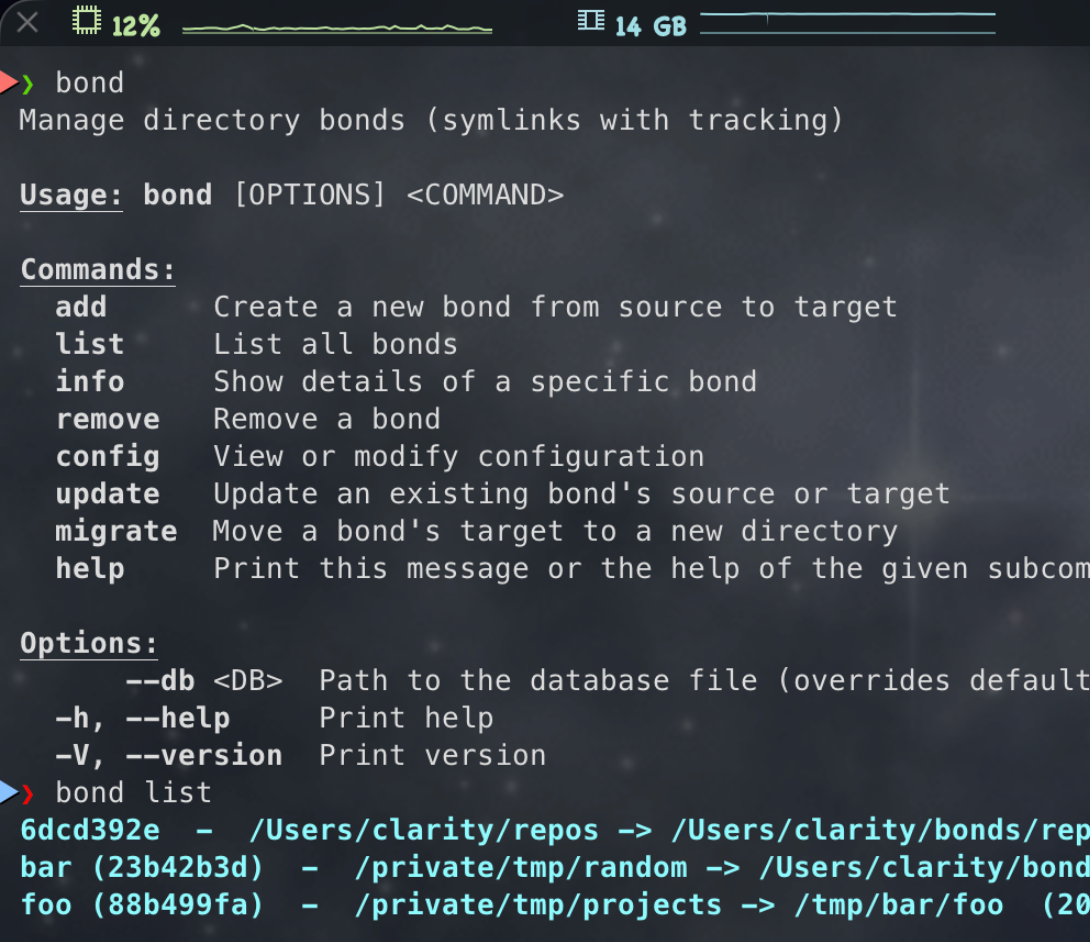The height and width of the screenshot is (942, 1090).
Task: Click 'Remove a bond' description
Action: click(327, 419)
